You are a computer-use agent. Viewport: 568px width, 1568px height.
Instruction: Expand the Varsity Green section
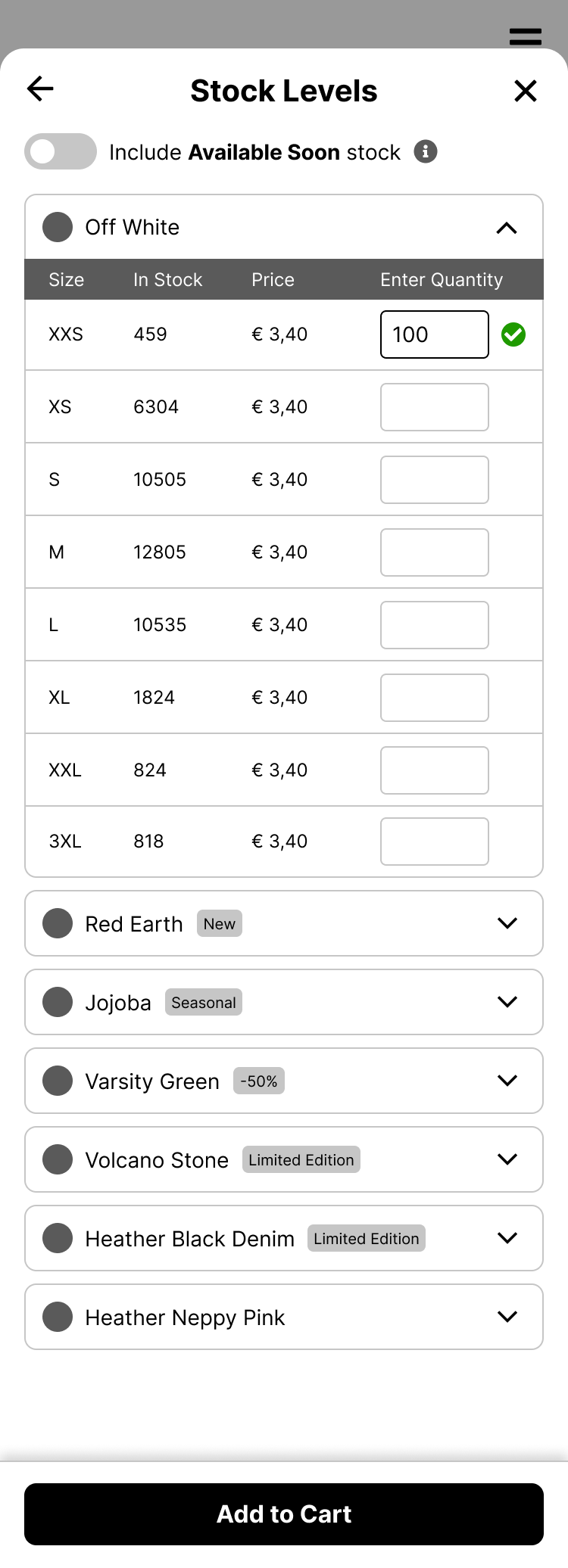coord(507,1081)
